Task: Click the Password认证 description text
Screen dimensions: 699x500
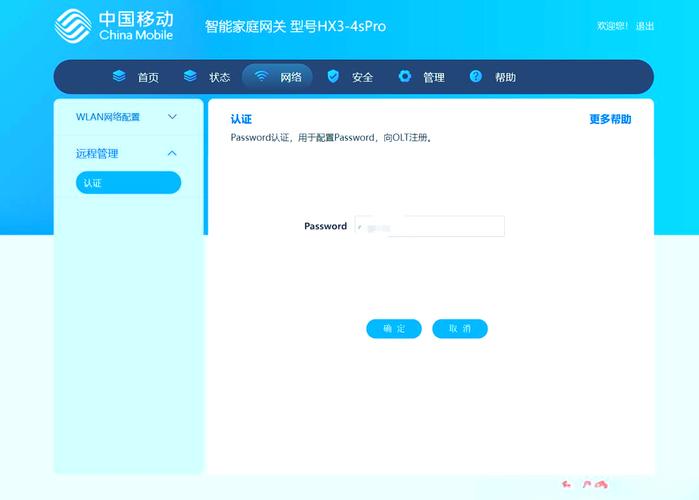Action: 331,138
